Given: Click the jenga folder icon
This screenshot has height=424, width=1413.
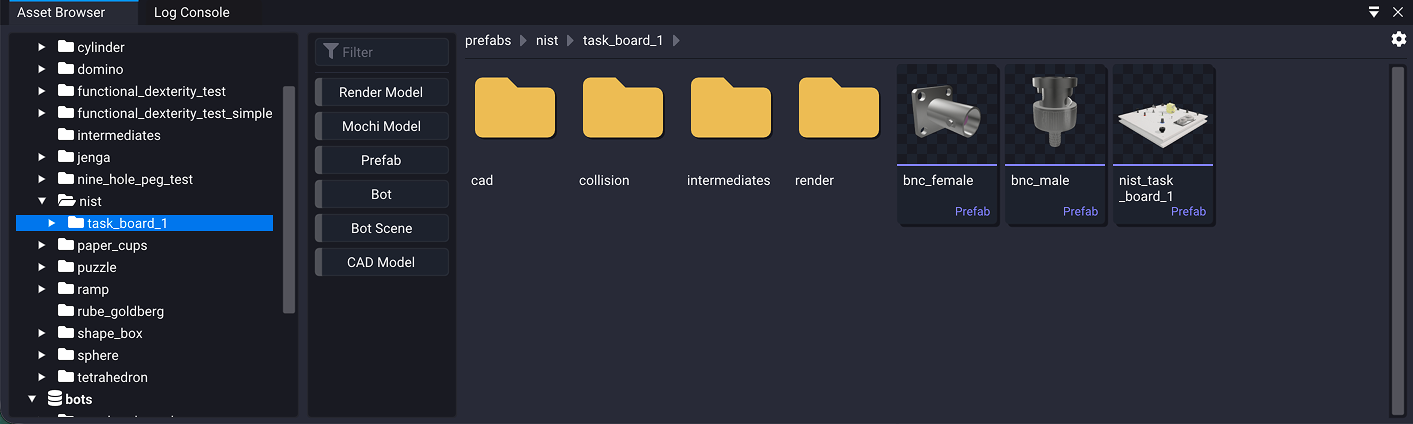Looking at the screenshot, I should tap(66, 157).
